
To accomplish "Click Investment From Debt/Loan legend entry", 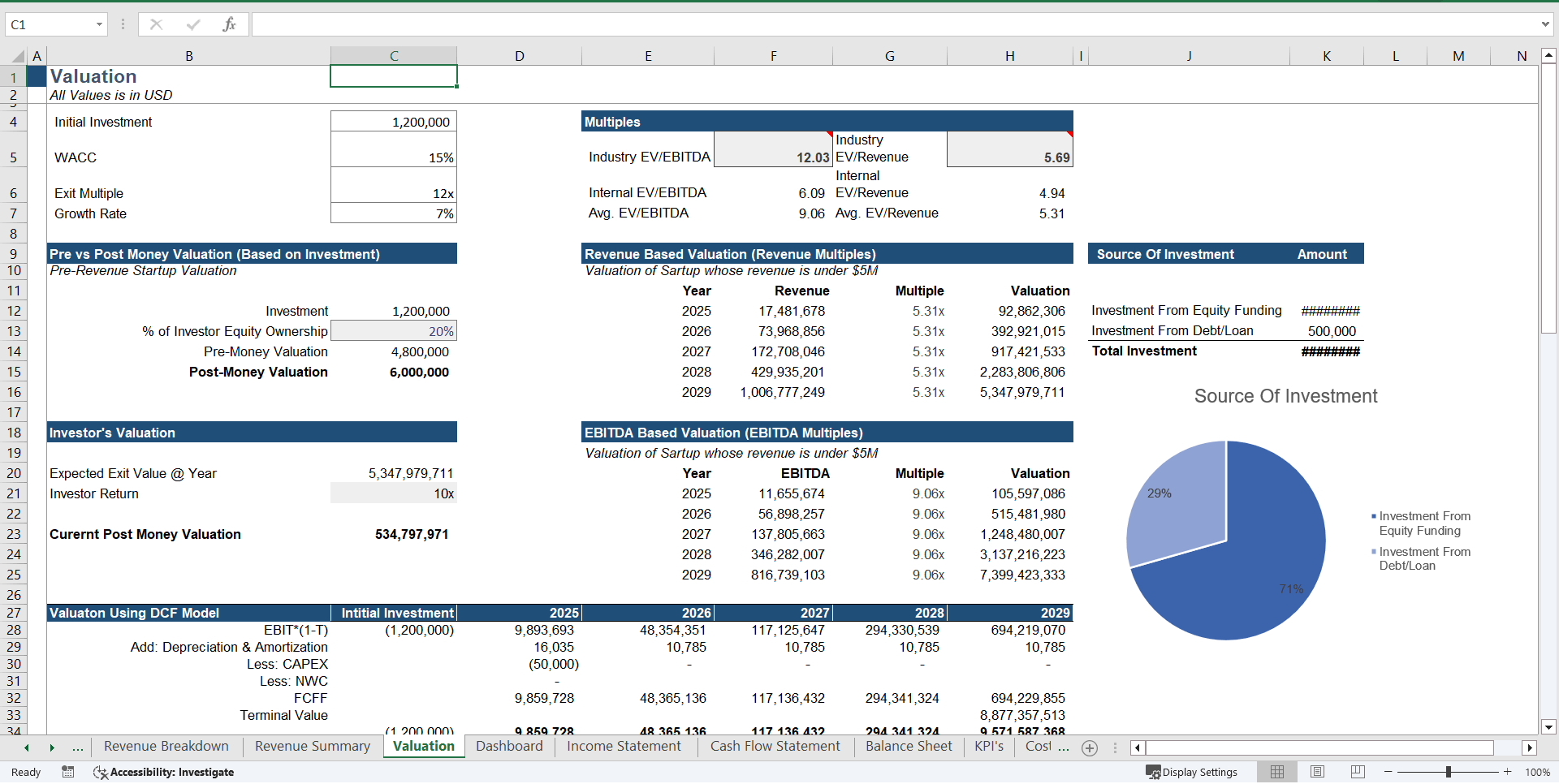I will [x=1420, y=558].
